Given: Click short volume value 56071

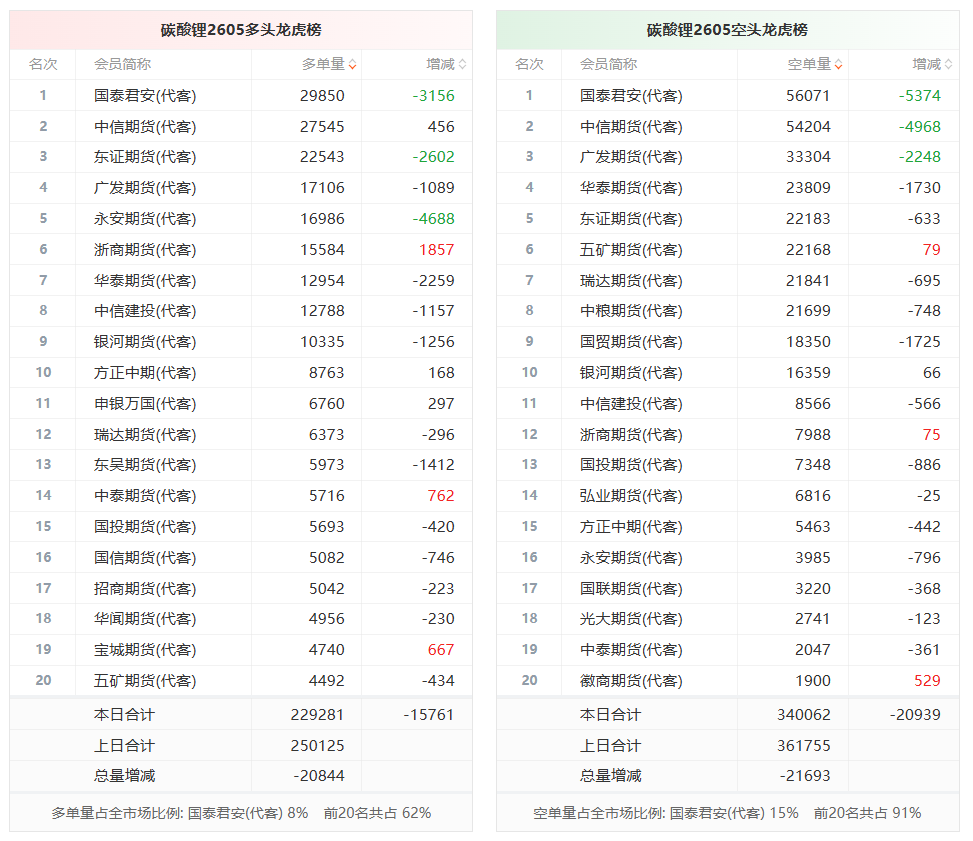Looking at the screenshot, I should [x=808, y=96].
